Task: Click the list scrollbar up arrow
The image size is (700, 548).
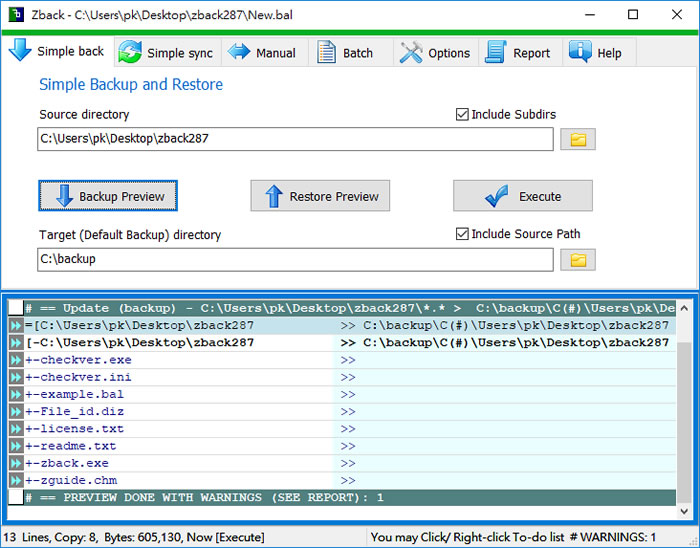Action: pos(684,308)
